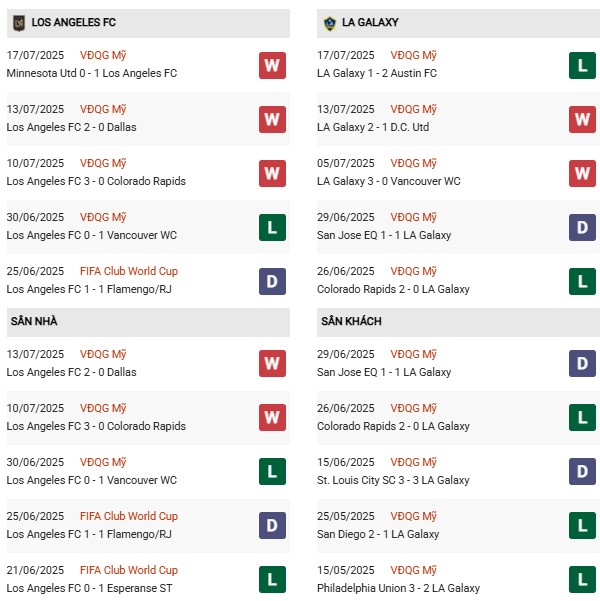This screenshot has width=600, height=601.
Task: Click the Los Angeles FC team logo
Action: click(x=18, y=22)
